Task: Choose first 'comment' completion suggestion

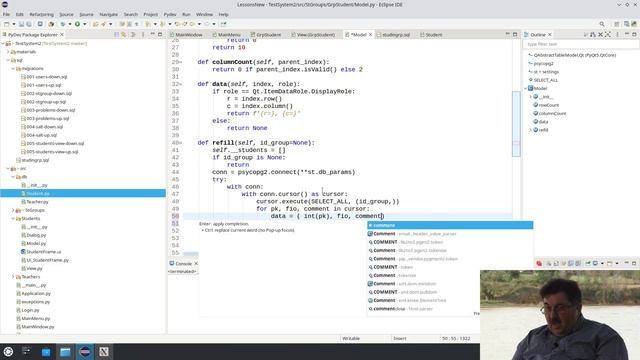Action: click(x=450, y=225)
